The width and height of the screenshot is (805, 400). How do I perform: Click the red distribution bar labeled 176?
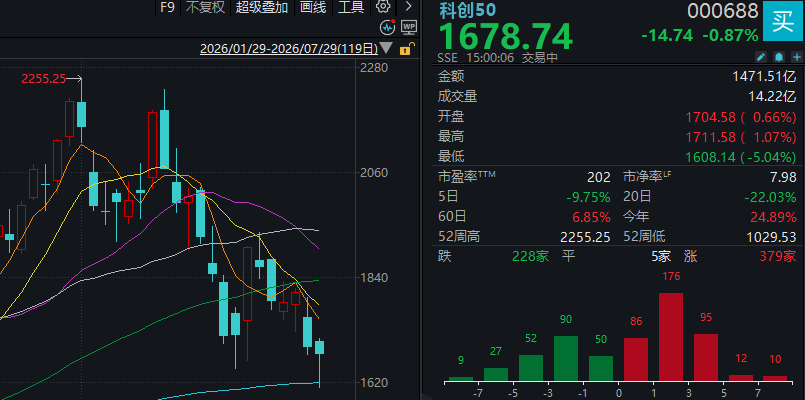click(671, 337)
